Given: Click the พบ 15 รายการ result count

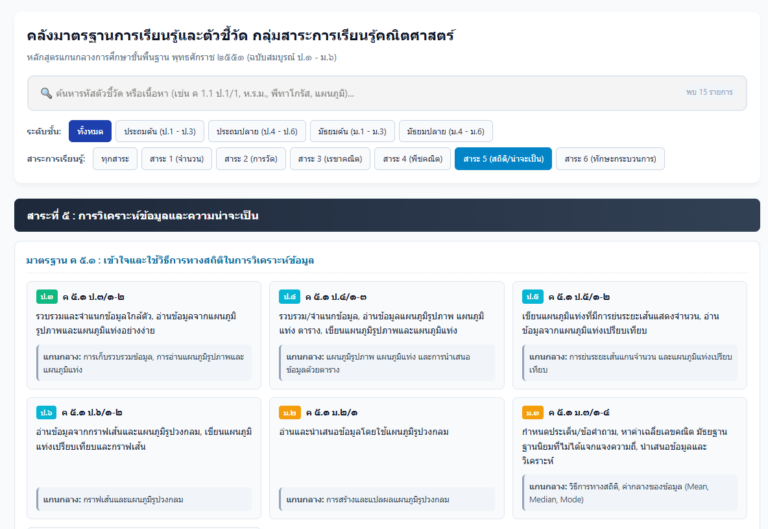Looking at the screenshot, I should pos(709,92).
